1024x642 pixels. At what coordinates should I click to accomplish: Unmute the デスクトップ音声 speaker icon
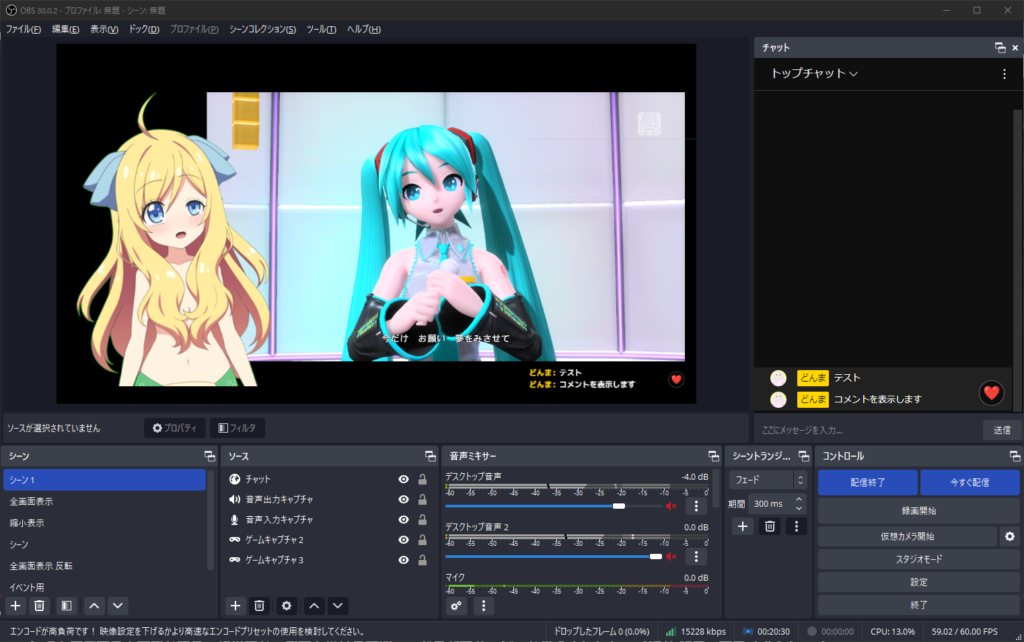[x=671, y=506]
